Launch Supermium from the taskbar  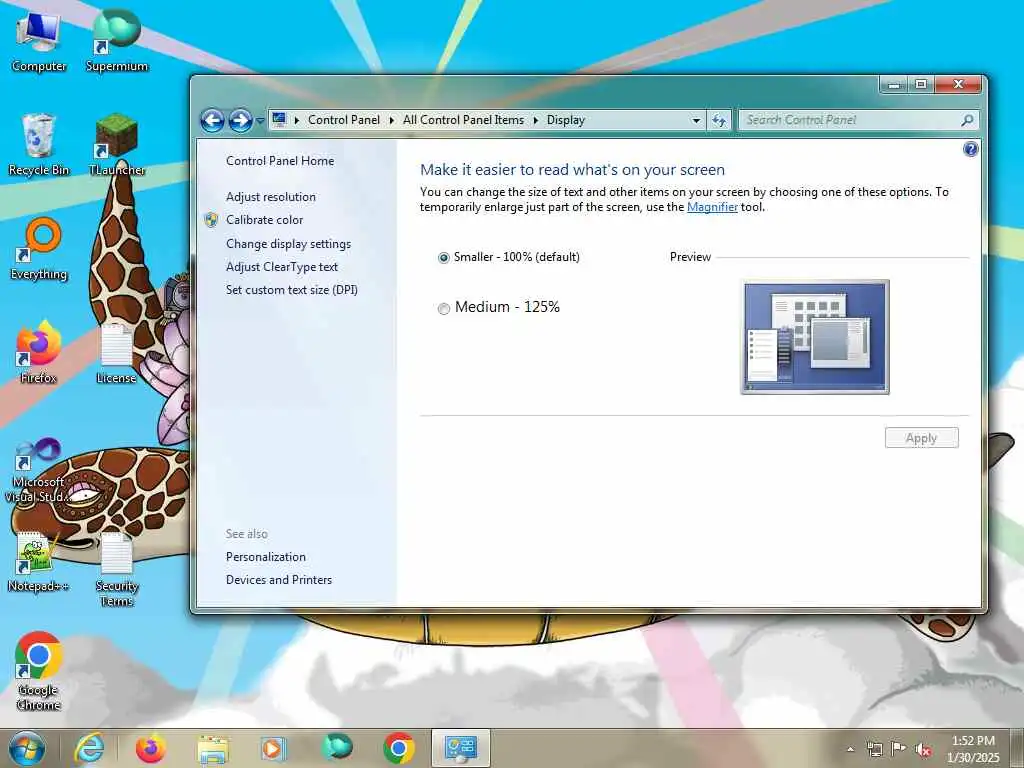[x=336, y=748]
